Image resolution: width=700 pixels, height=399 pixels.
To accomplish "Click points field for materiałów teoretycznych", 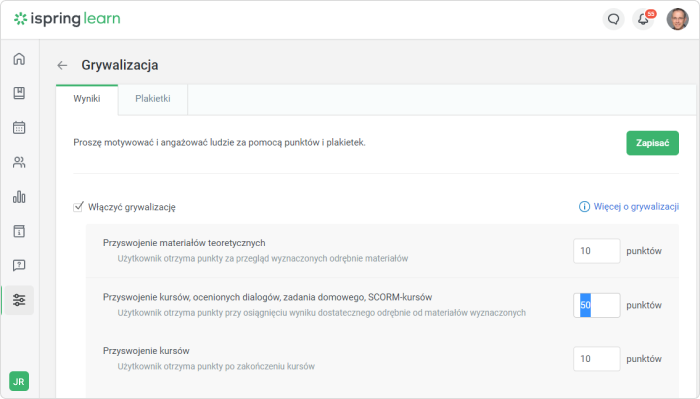I will (596, 251).
